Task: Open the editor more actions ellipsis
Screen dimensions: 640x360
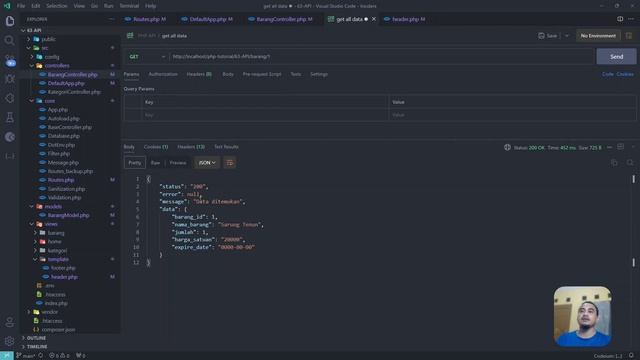Action: point(631,19)
